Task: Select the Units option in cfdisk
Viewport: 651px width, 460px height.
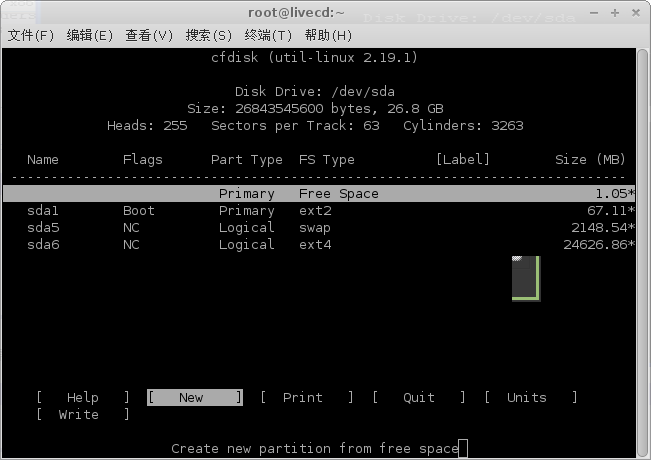Action: 531,397
